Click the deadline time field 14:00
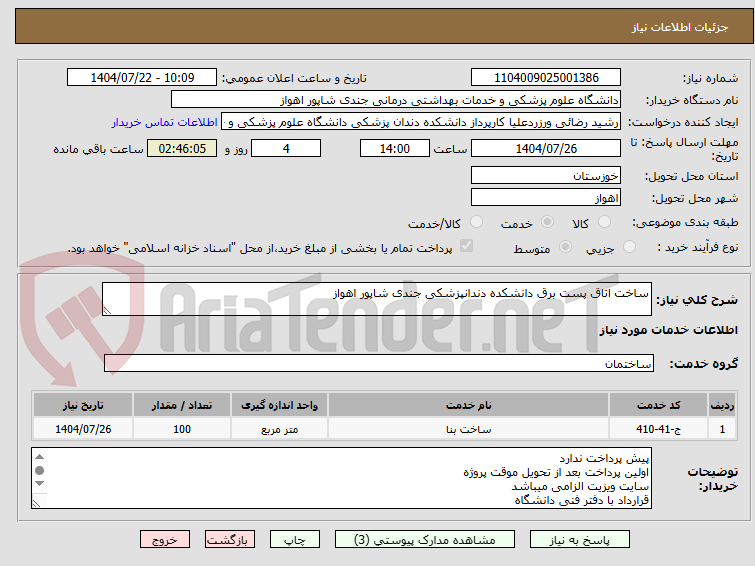 tap(394, 148)
